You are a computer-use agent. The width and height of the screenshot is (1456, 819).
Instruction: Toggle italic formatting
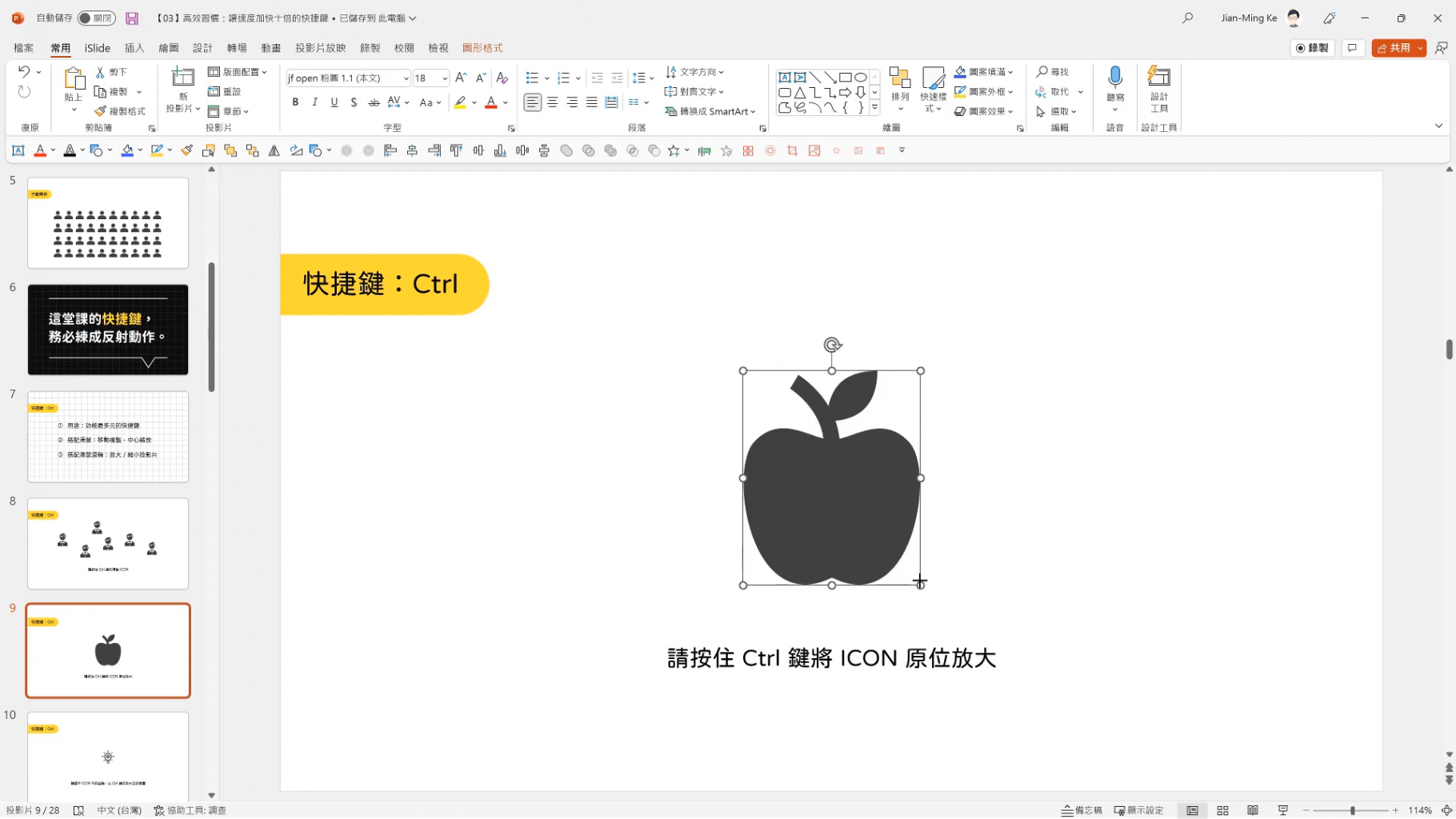click(x=314, y=102)
